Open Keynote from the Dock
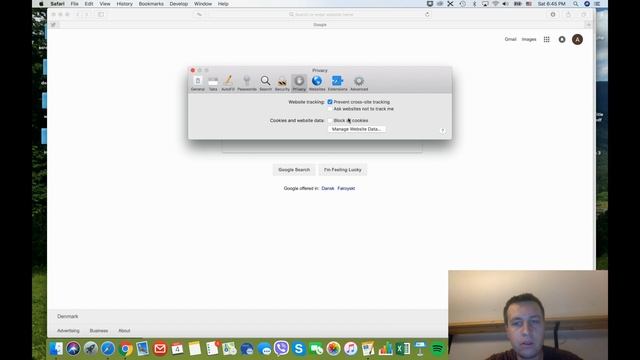The height and width of the screenshot is (360, 640). click(x=420, y=349)
